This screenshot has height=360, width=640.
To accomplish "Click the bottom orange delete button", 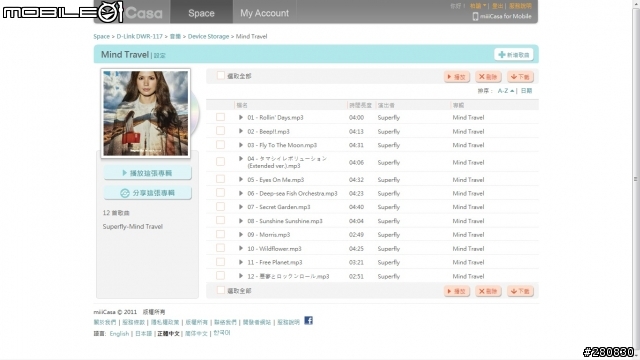I will tap(488, 291).
